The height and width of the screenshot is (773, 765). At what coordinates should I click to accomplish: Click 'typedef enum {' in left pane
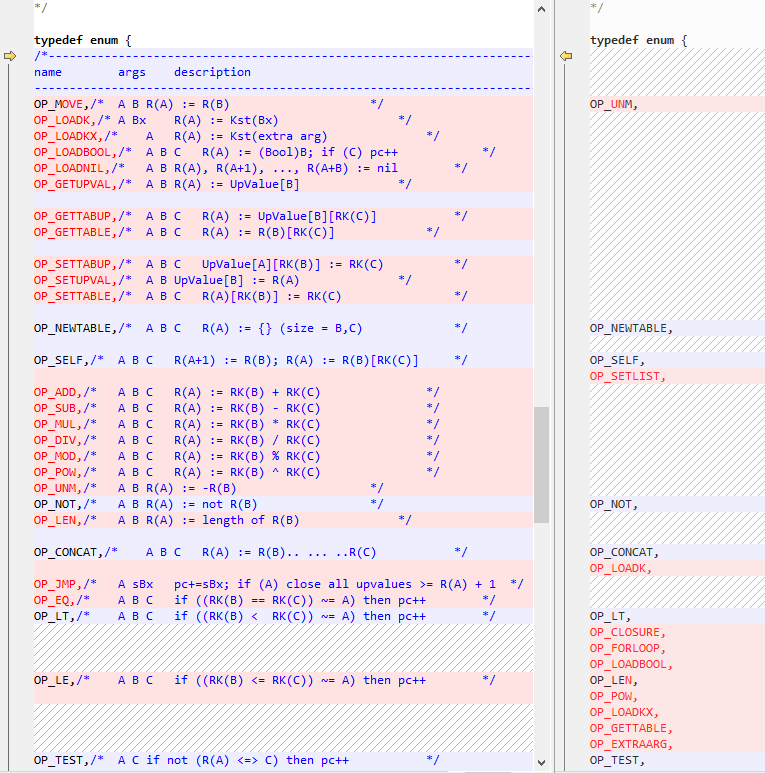click(82, 40)
